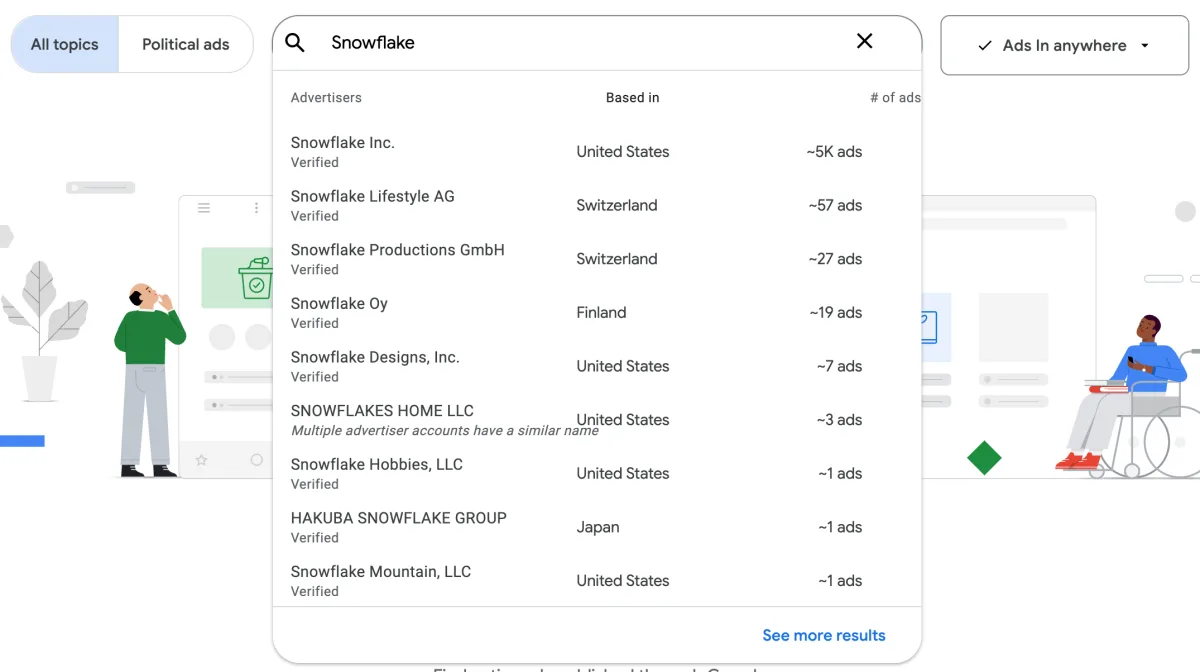Click the ~19 ads count
1200x672 pixels.
coord(835,313)
